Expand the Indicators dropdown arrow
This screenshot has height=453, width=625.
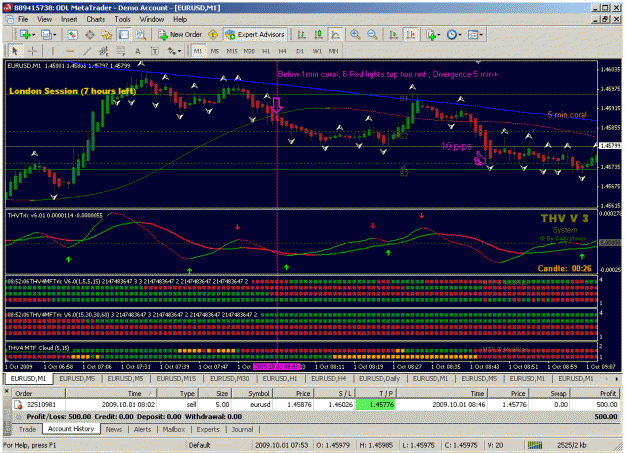[x=438, y=35]
